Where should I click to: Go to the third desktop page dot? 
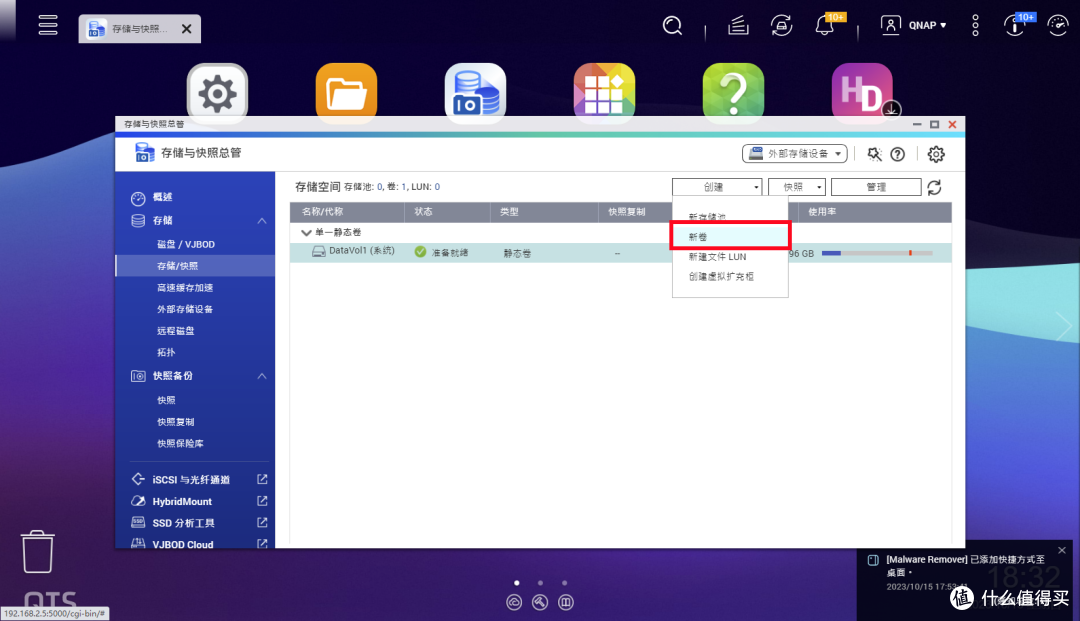[564, 583]
